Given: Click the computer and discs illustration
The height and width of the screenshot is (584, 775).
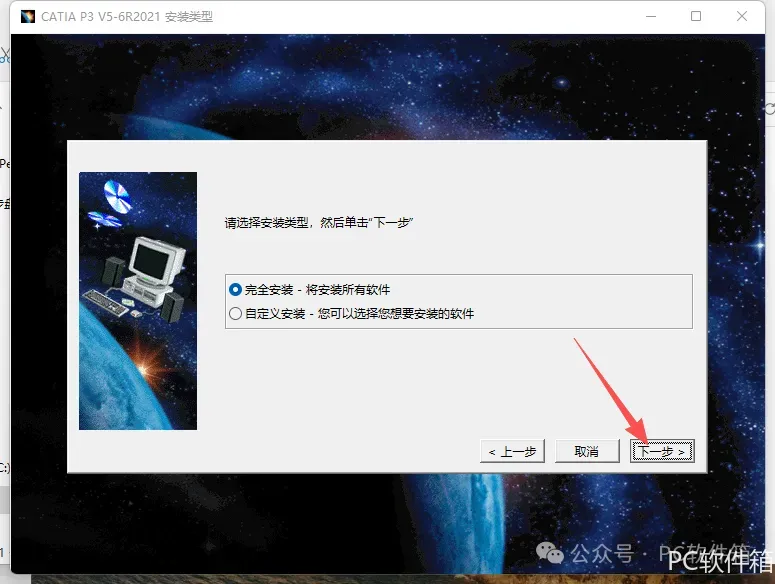Looking at the screenshot, I should click(138, 301).
